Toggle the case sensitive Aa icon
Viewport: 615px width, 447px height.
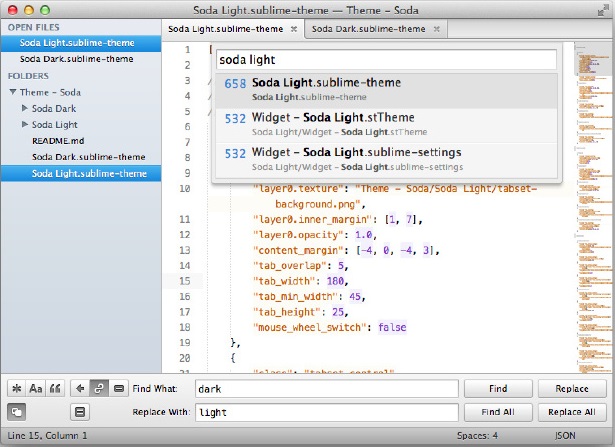(36, 389)
